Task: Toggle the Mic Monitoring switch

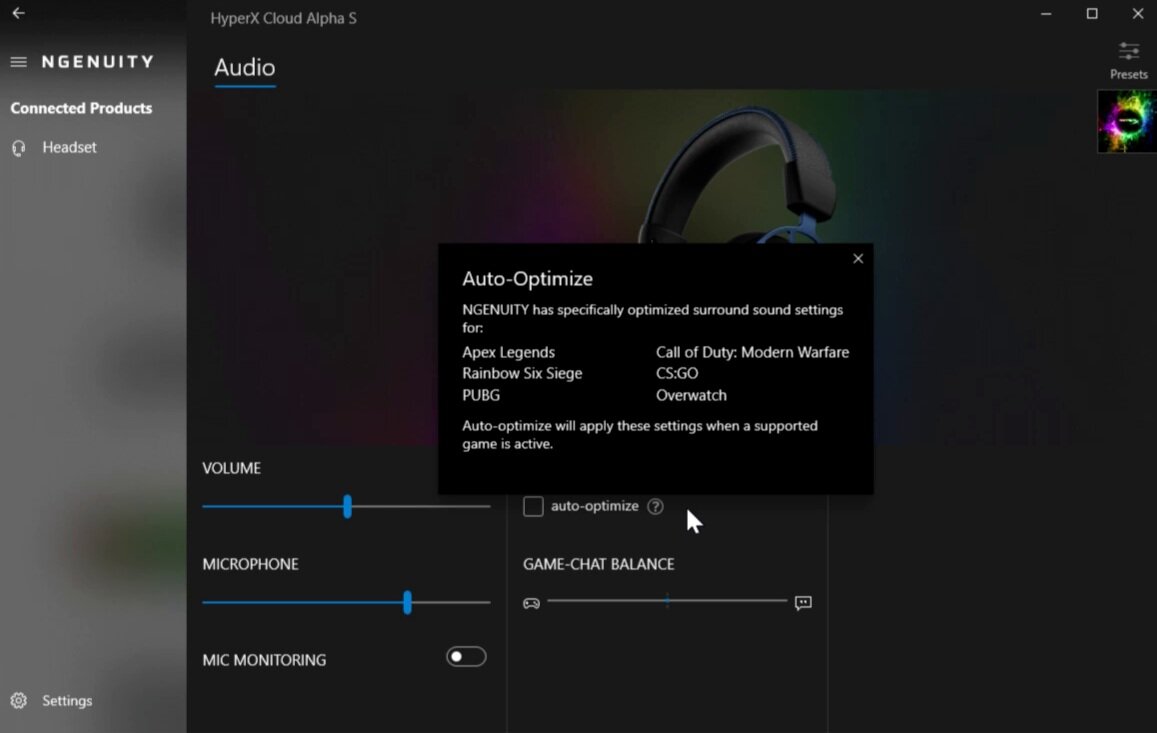Action: [x=466, y=656]
